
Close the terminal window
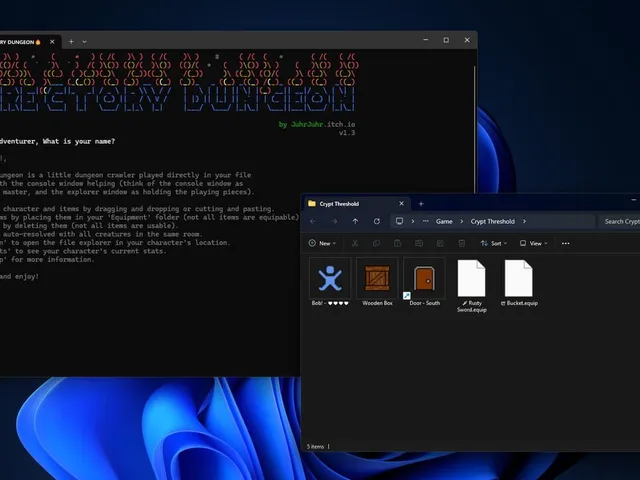467,40
